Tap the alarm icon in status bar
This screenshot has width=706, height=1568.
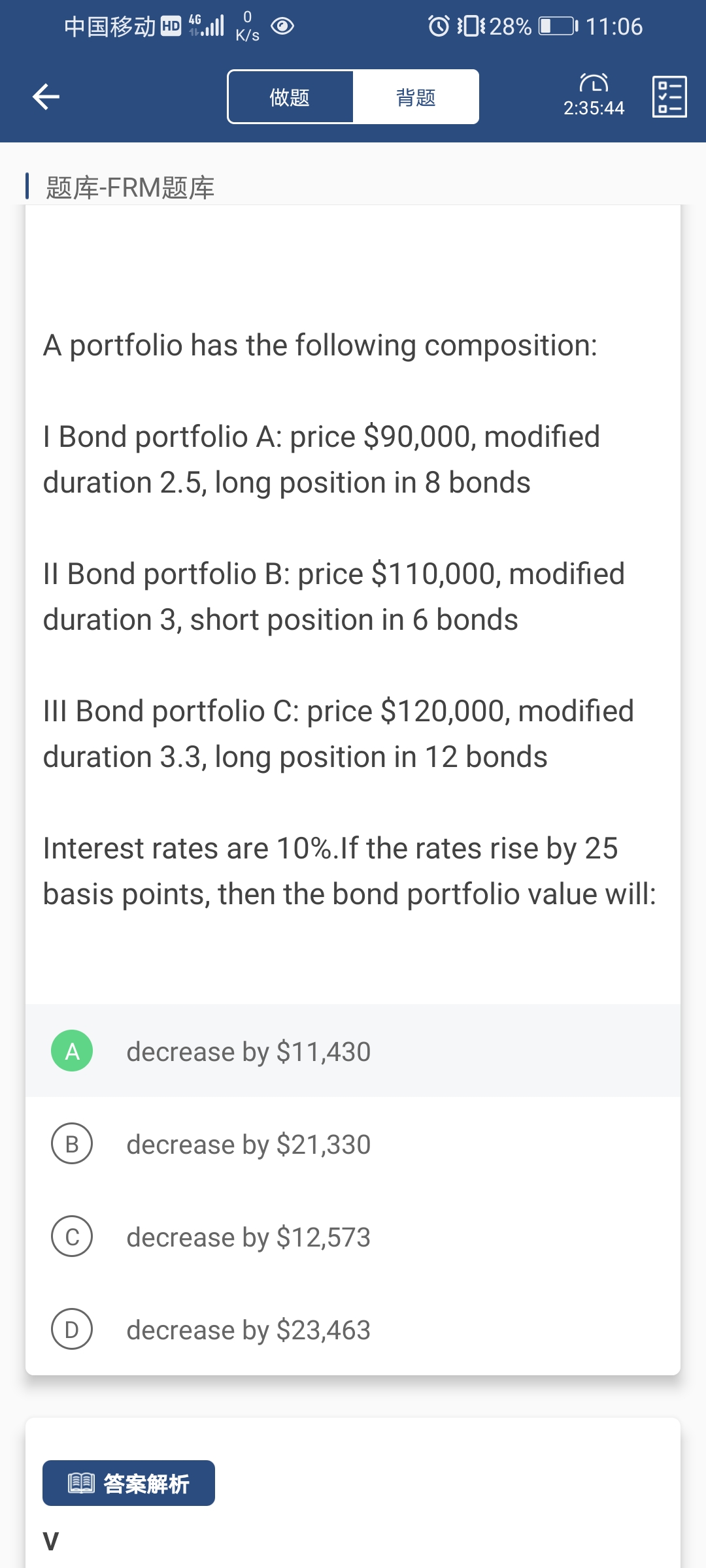[439, 26]
